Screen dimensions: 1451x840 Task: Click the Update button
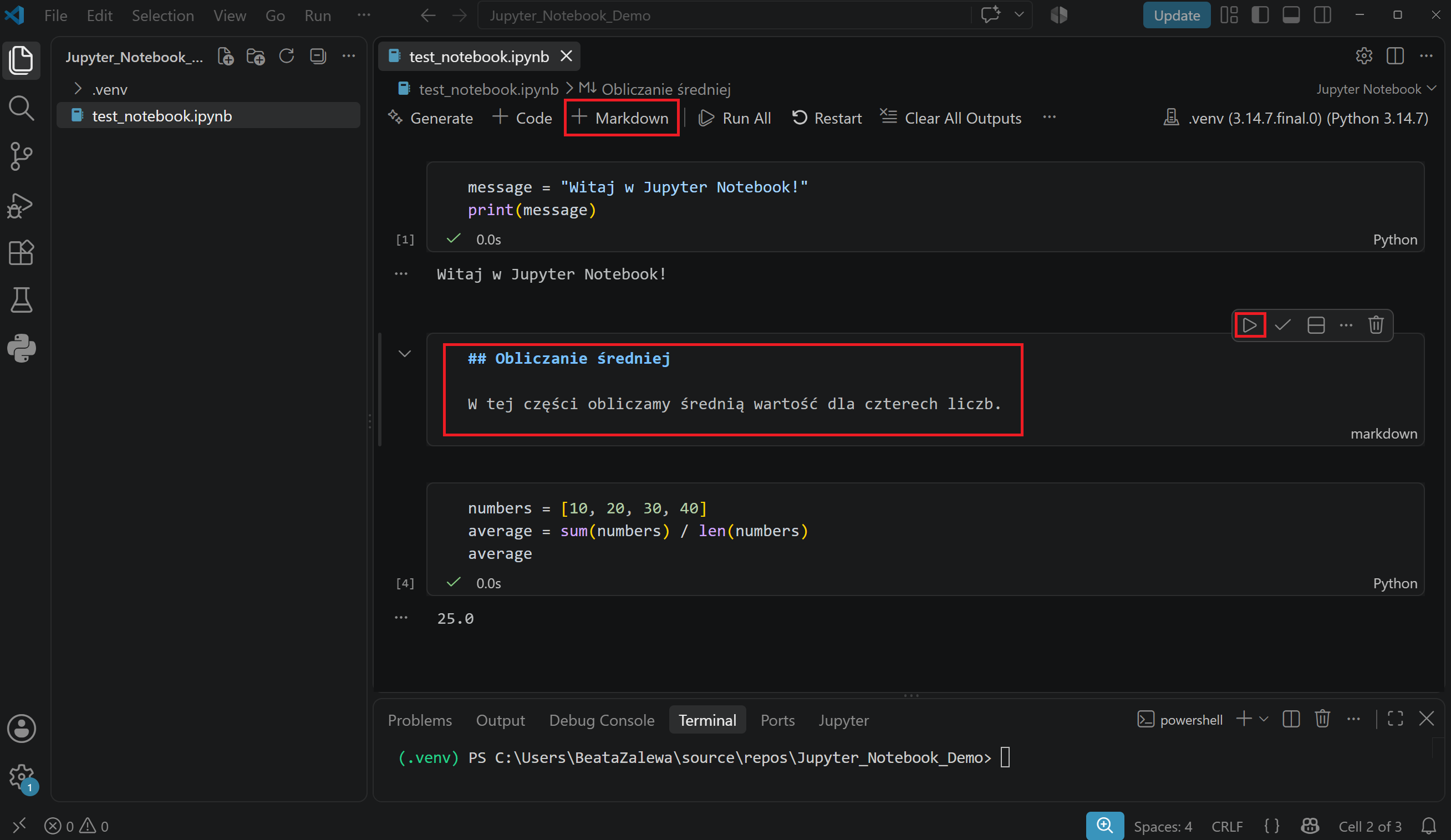[1177, 16]
